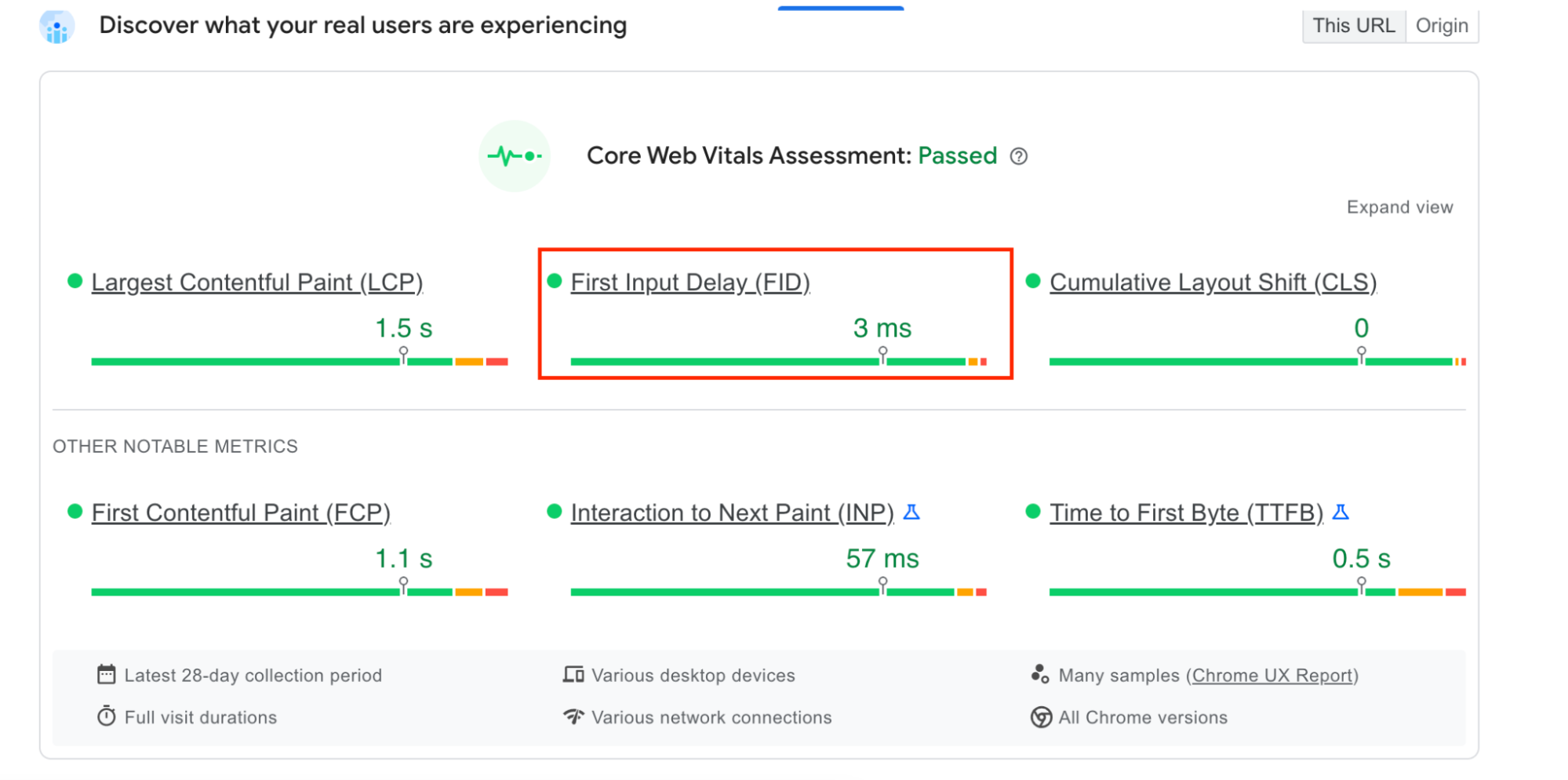Image resolution: width=1568 pixels, height=780 pixels.
Task: Click the 57 ms INP value
Action: point(882,559)
